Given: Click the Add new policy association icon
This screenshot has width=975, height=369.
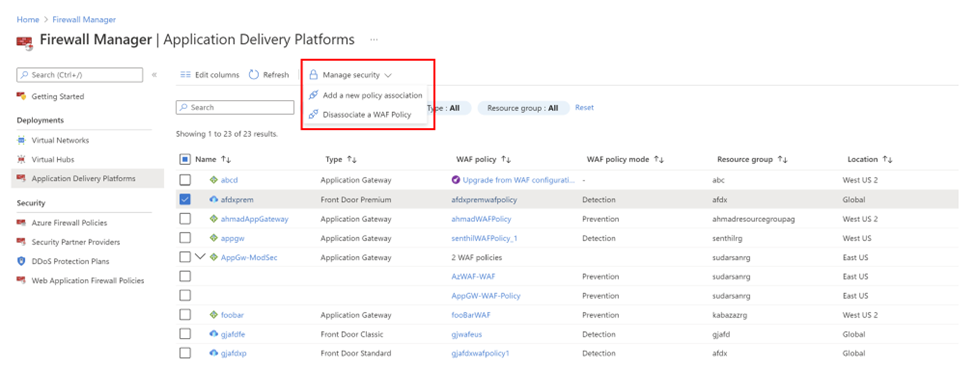Looking at the screenshot, I should pyautogui.click(x=313, y=95).
